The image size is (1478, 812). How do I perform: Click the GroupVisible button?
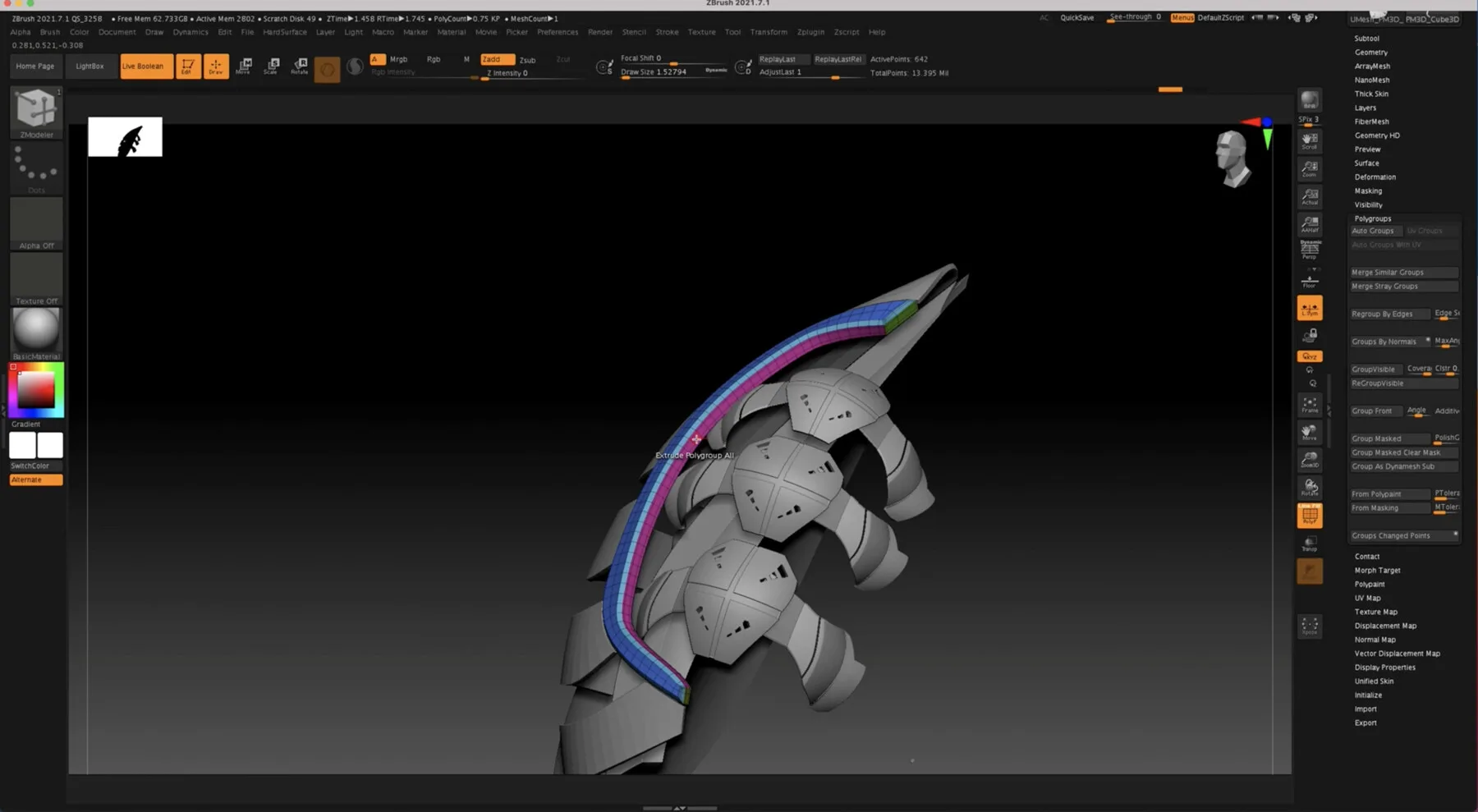click(1376, 369)
